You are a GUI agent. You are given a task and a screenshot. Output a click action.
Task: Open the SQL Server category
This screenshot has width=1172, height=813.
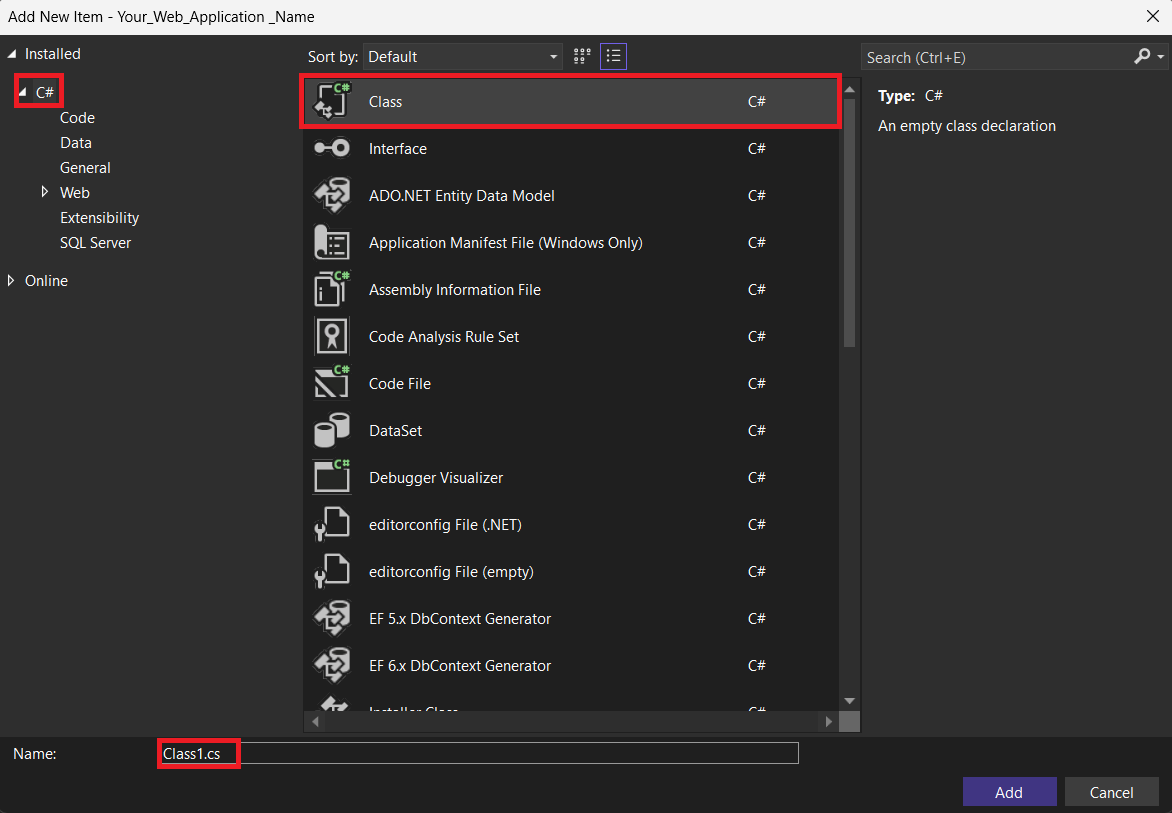(x=95, y=243)
